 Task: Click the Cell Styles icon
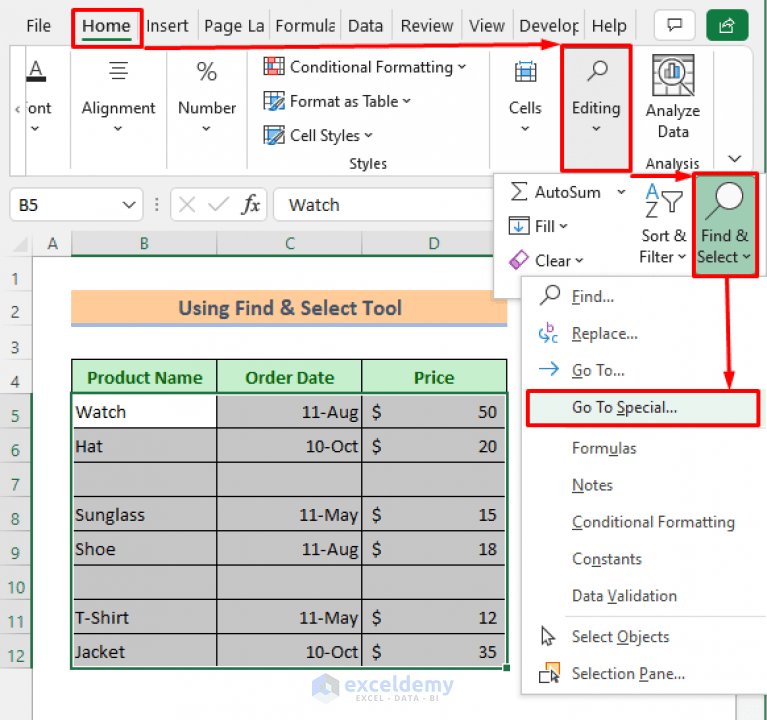click(x=274, y=135)
